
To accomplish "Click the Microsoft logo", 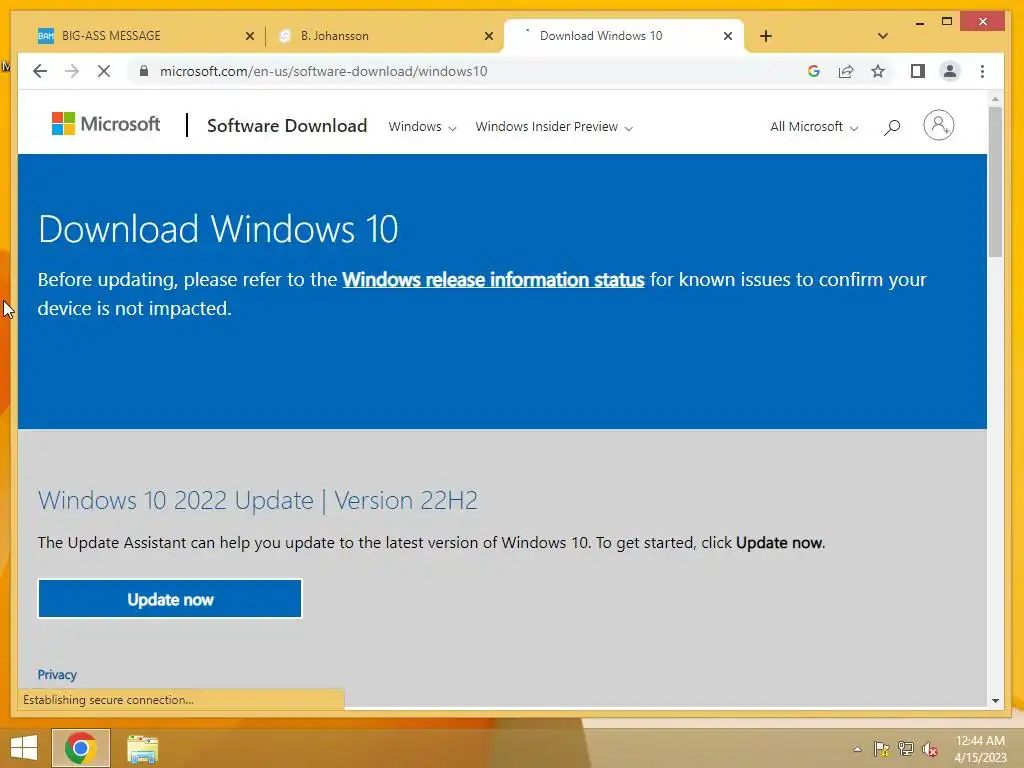I will (x=106, y=123).
